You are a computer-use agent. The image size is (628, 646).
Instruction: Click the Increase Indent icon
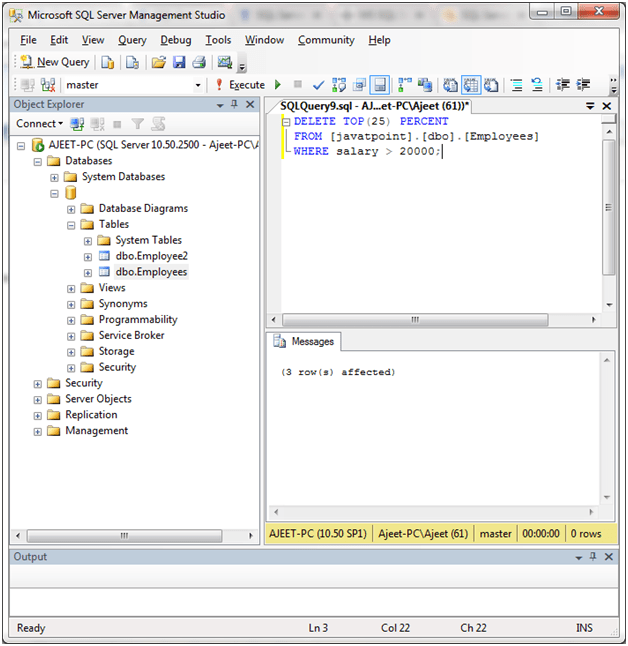[583, 85]
